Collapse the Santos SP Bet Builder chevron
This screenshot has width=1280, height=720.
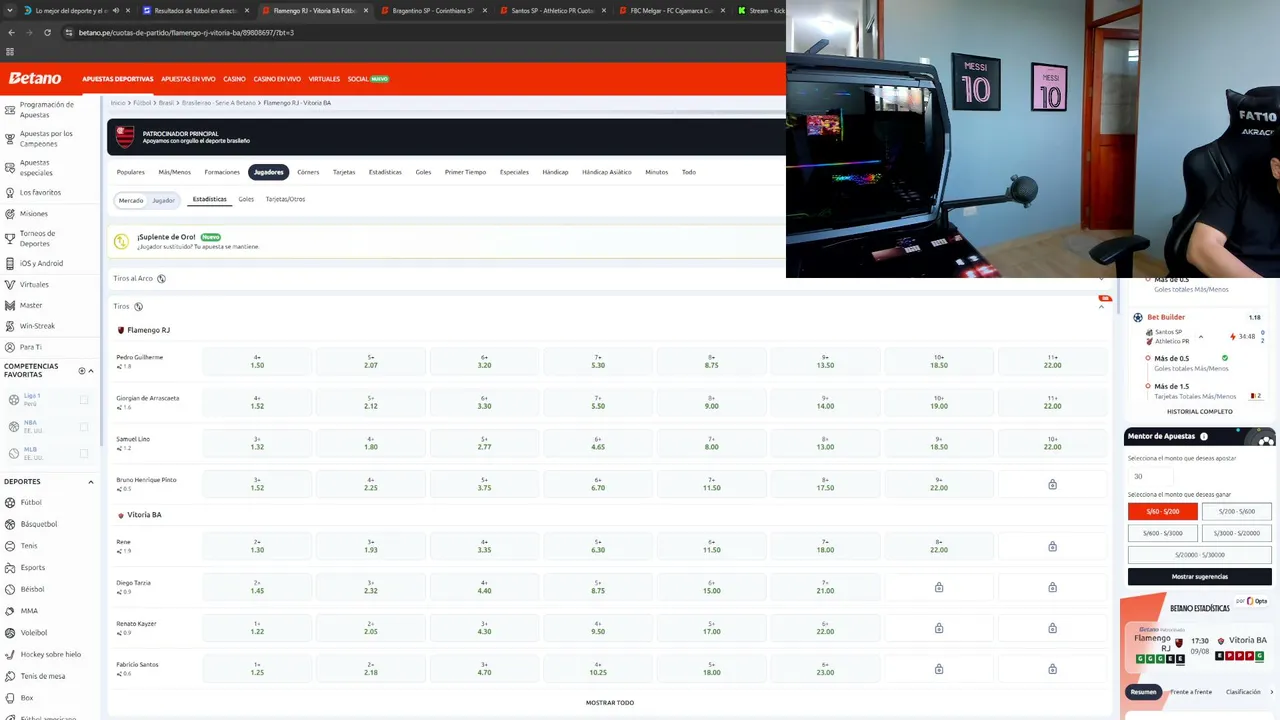coord(1201,337)
